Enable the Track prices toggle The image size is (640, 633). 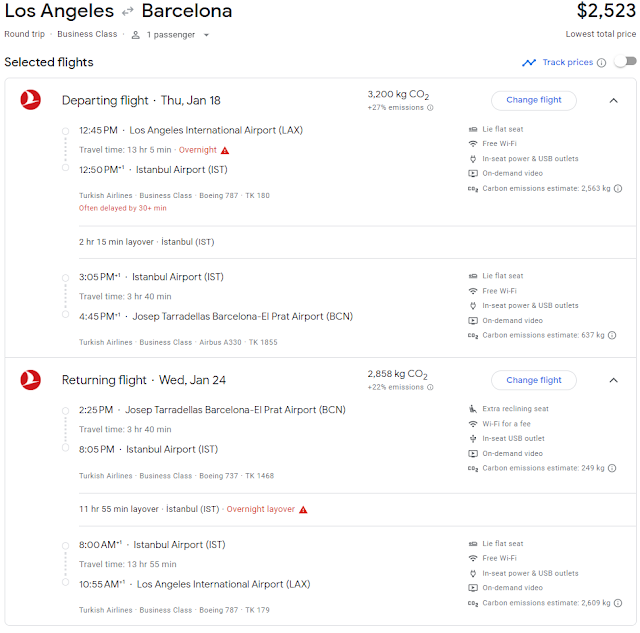click(624, 62)
